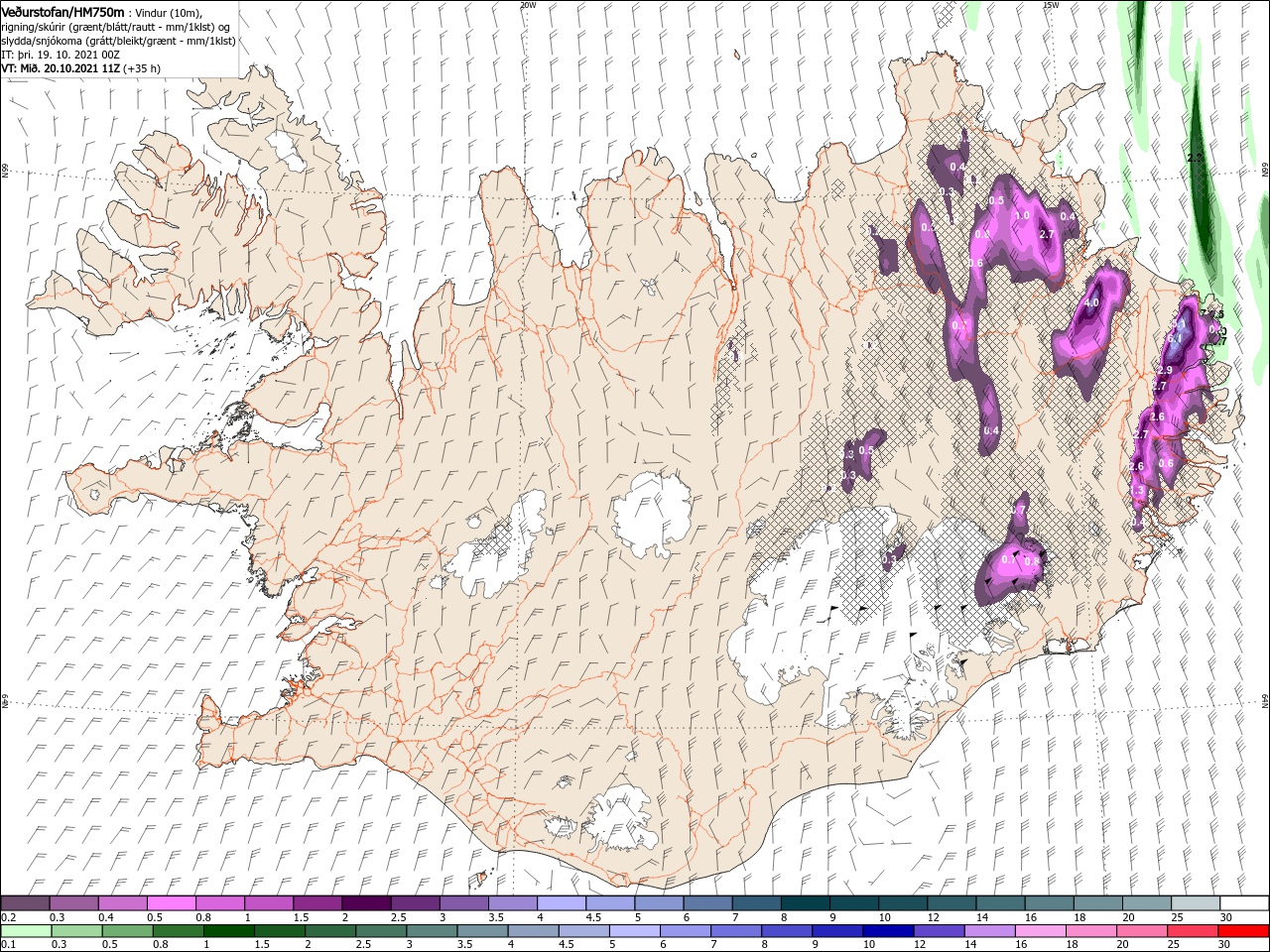Click the '4.0' snowfall value on the map
Image resolution: width=1270 pixels, height=952 pixels.
[1092, 302]
